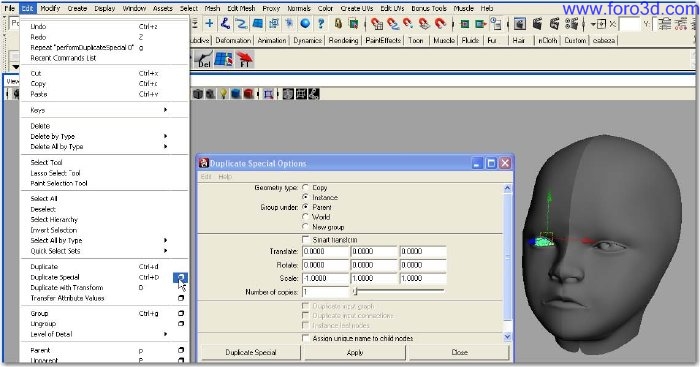Viewport: 700px width, 367px height.
Task: Click the Apply button
Action: coord(355,352)
